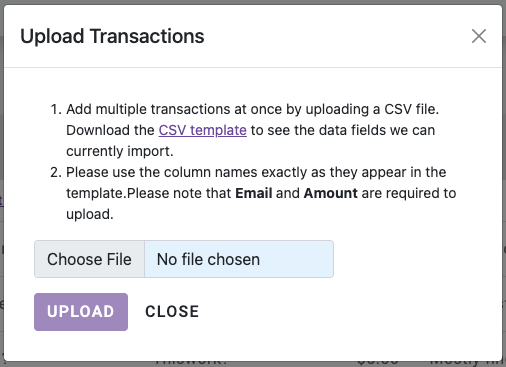The image size is (506, 367).
Task: Click the dialog header divider line
Action: 253,68
